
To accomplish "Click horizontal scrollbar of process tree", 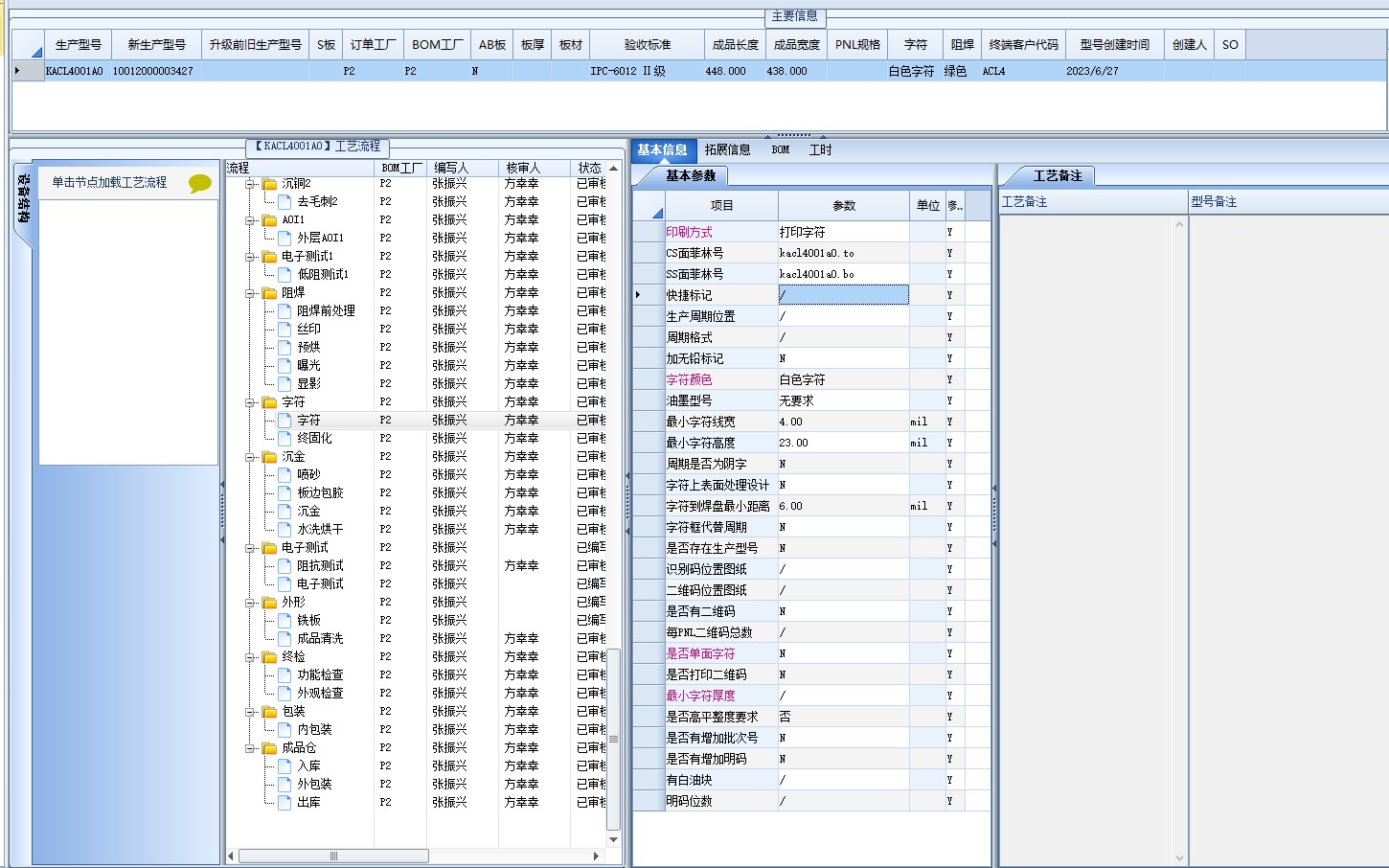I will pyautogui.click(x=333, y=857).
